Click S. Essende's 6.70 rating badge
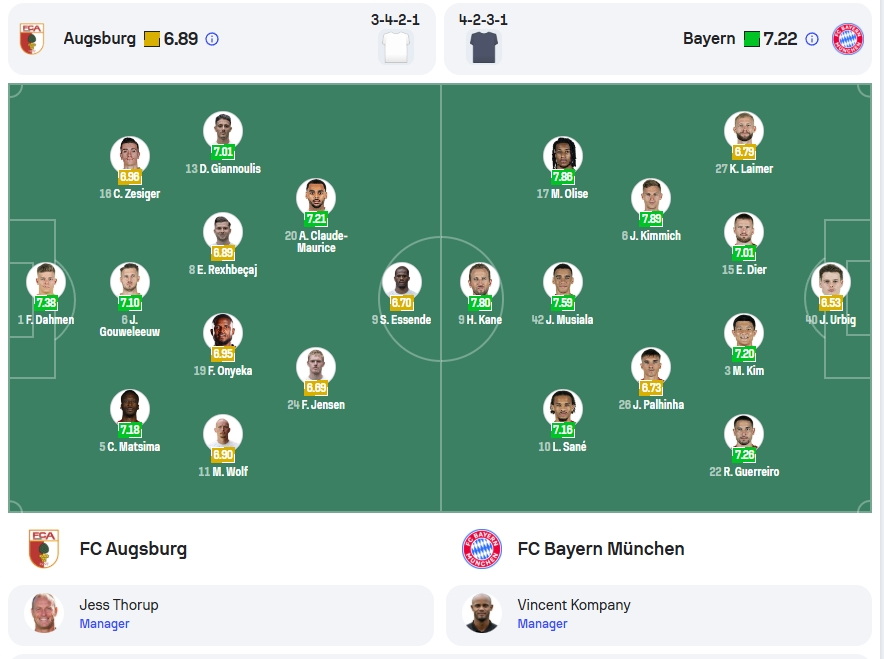884x659 pixels. (401, 303)
